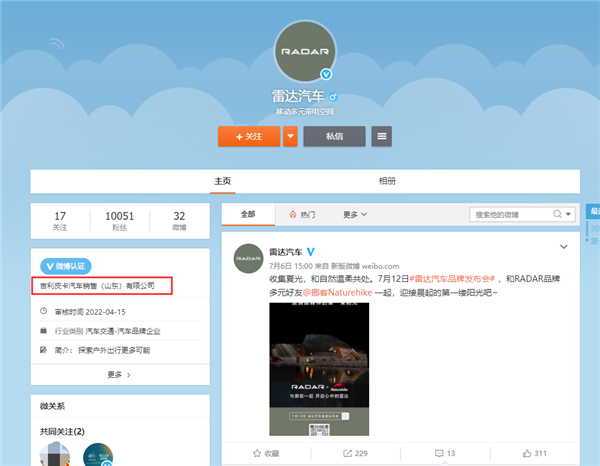
Task: Open the 7月6日 15:00 post timestamp
Action: click(291, 266)
